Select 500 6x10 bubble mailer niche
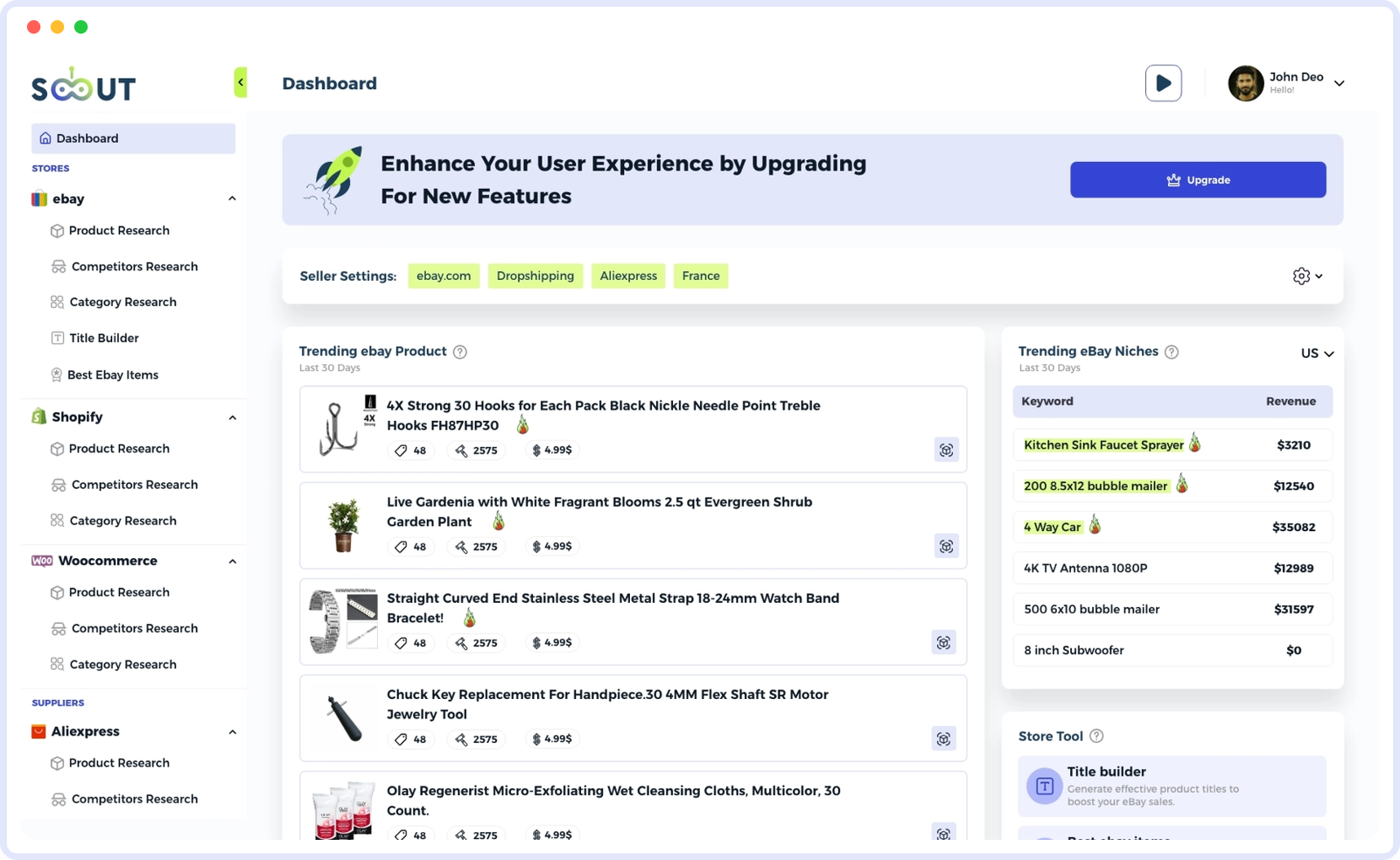 [1172, 609]
